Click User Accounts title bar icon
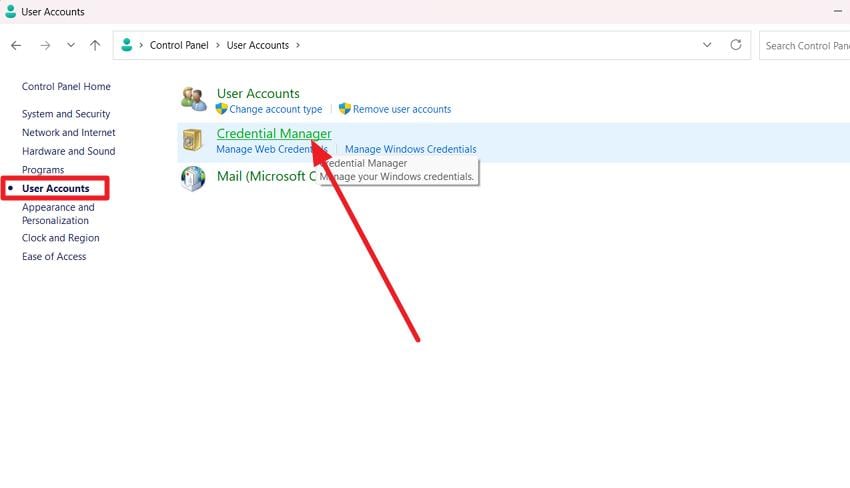The height and width of the screenshot is (488, 850). pos(10,11)
